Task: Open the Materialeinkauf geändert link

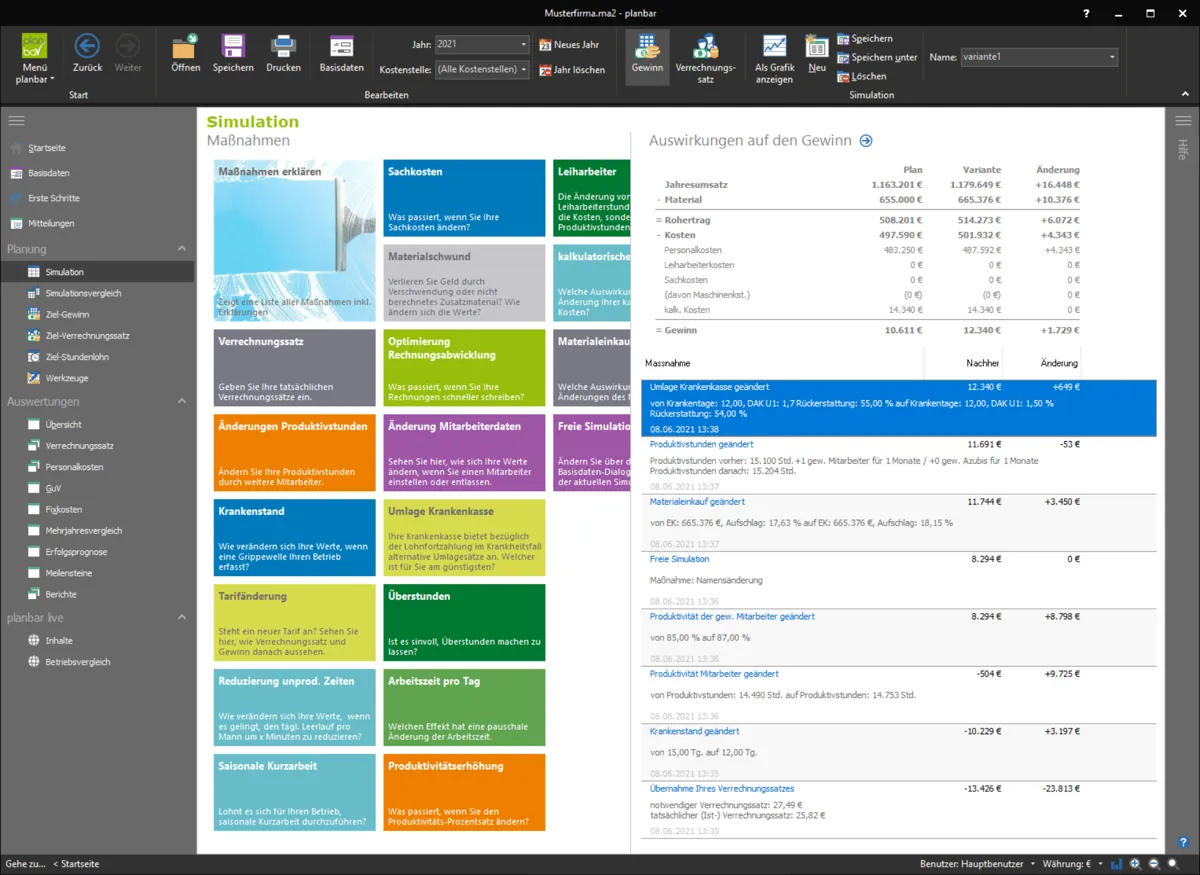Action: pos(697,502)
